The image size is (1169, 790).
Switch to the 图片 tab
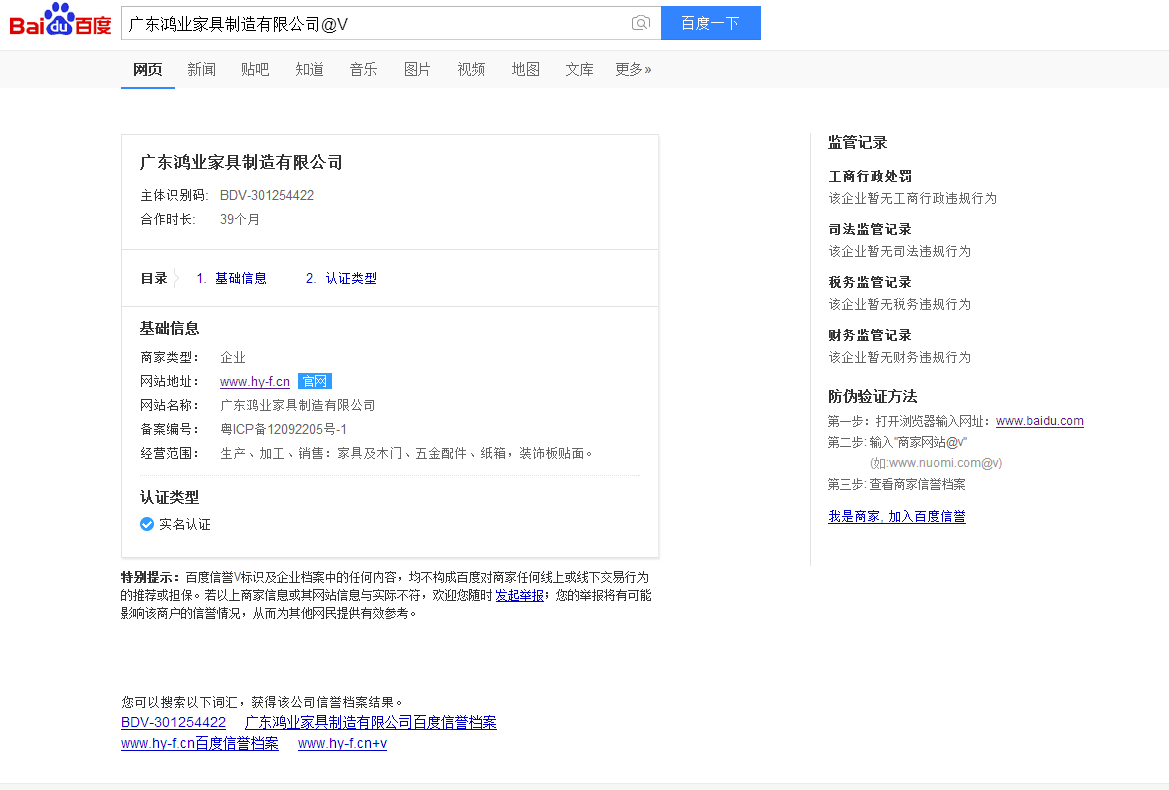[417, 69]
